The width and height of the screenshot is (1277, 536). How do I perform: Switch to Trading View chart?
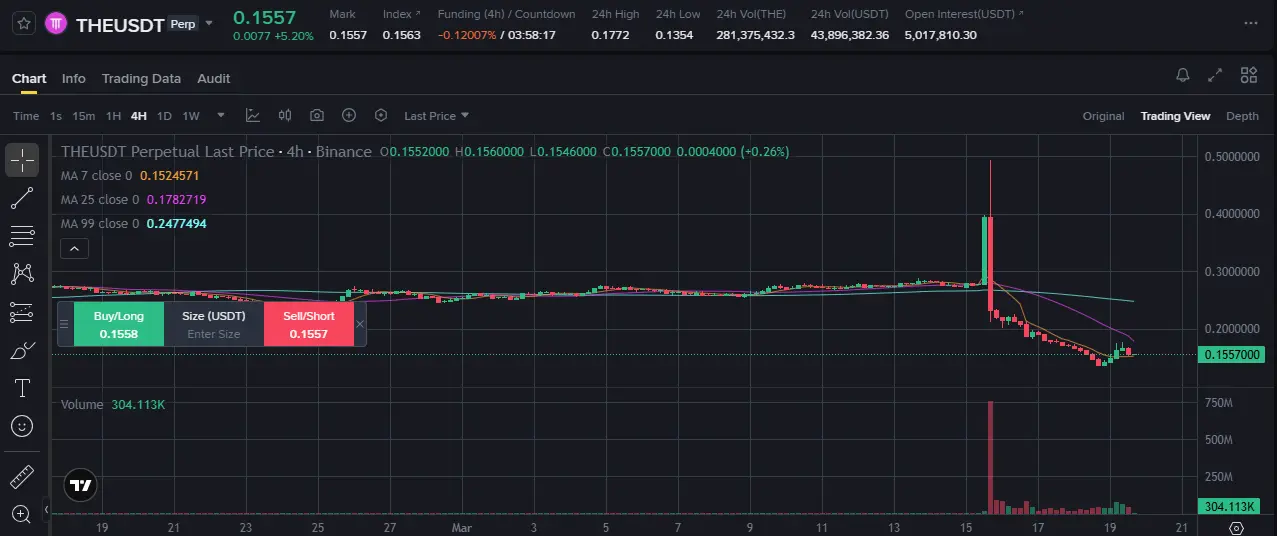[1175, 116]
